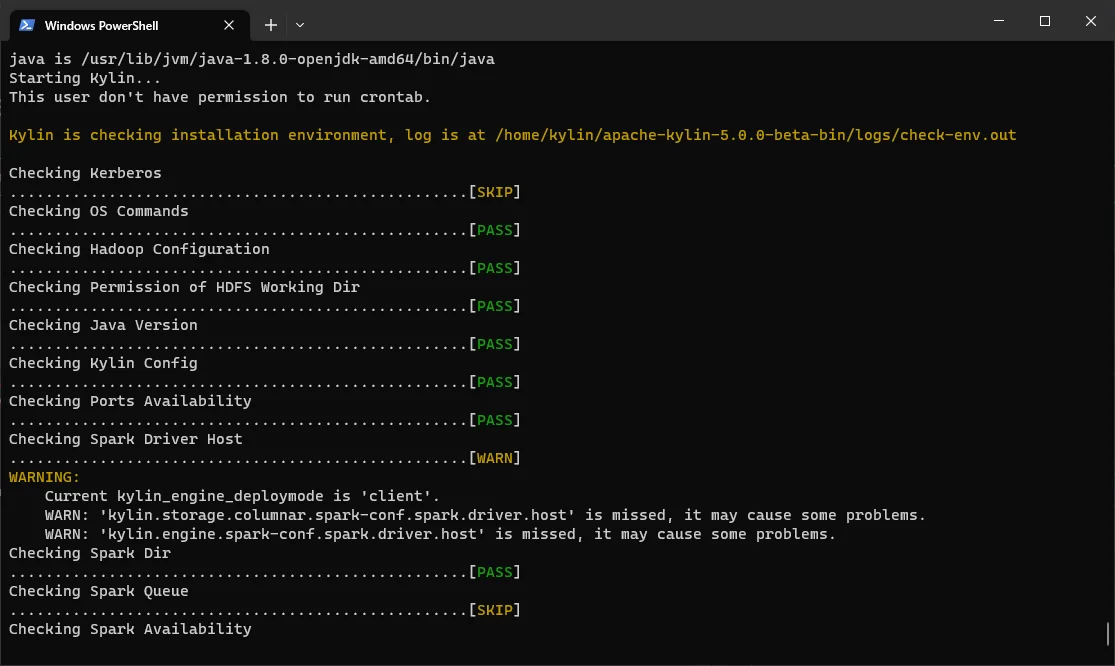This screenshot has width=1115, height=666.
Task: Click the WARN status under Checking Spark Driver Host
Action: pyautogui.click(x=495, y=458)
